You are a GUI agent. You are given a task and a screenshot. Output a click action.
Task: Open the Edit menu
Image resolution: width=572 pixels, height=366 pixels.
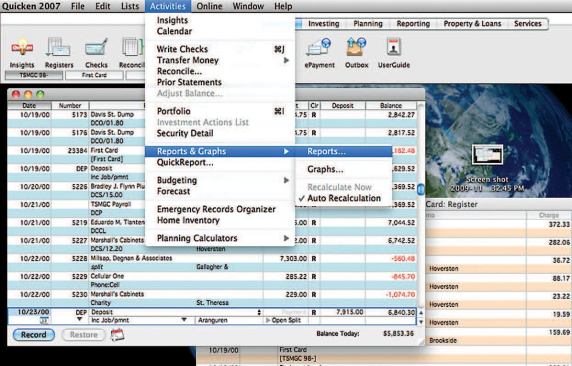(103, 6)
